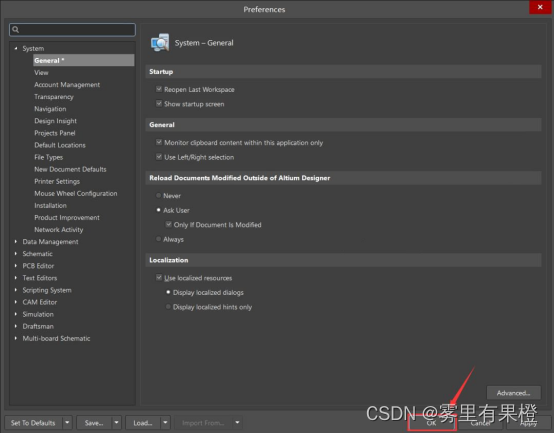The height and width of the screenshot is (433, 554).
Task: Select the PCB Editor category label
Action: tap(38, 266)
